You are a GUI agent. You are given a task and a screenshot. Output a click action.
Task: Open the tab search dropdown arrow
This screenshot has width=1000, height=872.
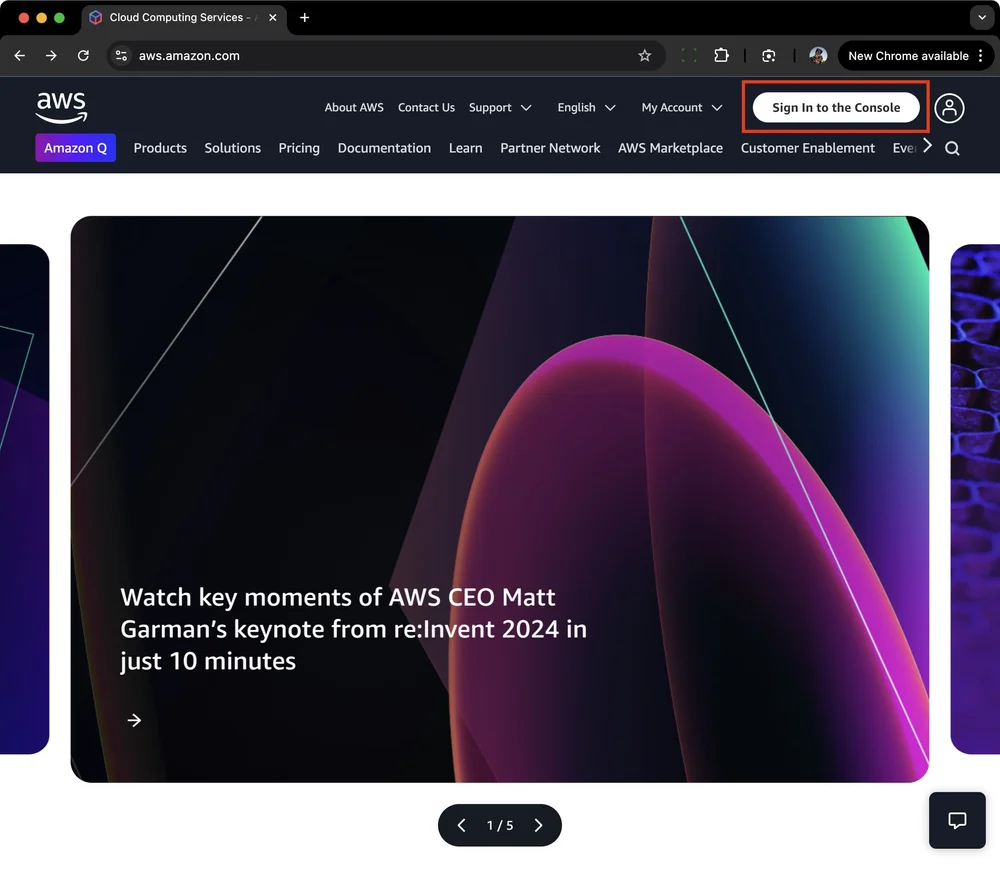click(x=982, y=18)
